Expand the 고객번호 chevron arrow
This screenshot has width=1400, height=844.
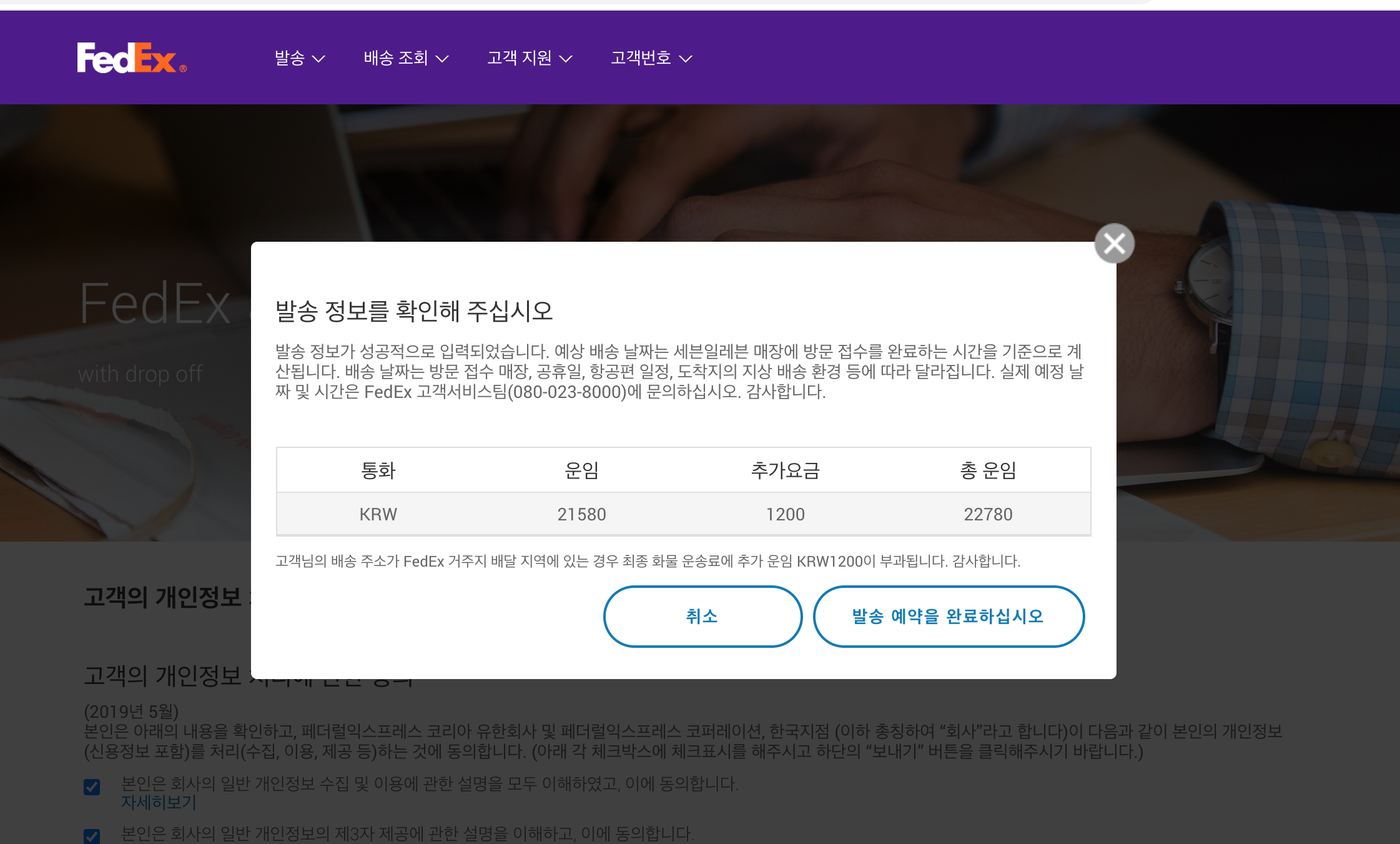click(x=686, y=59)
